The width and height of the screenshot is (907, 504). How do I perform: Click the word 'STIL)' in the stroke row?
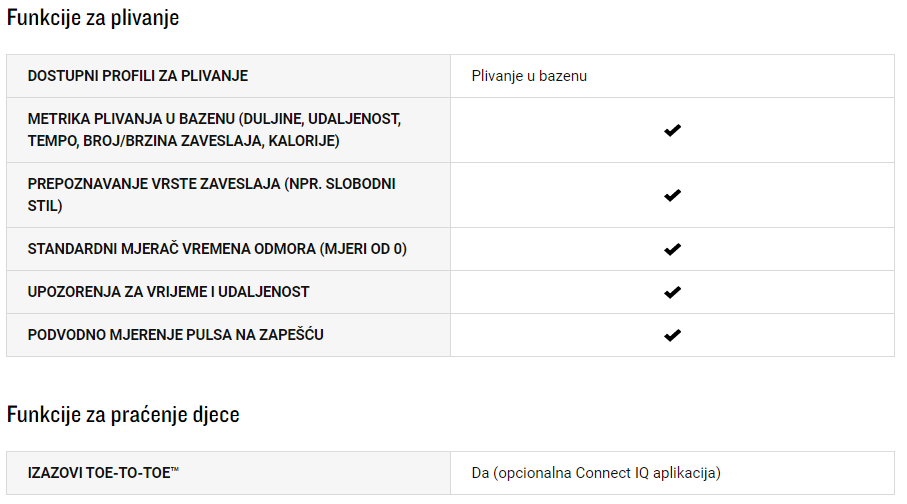45,205
